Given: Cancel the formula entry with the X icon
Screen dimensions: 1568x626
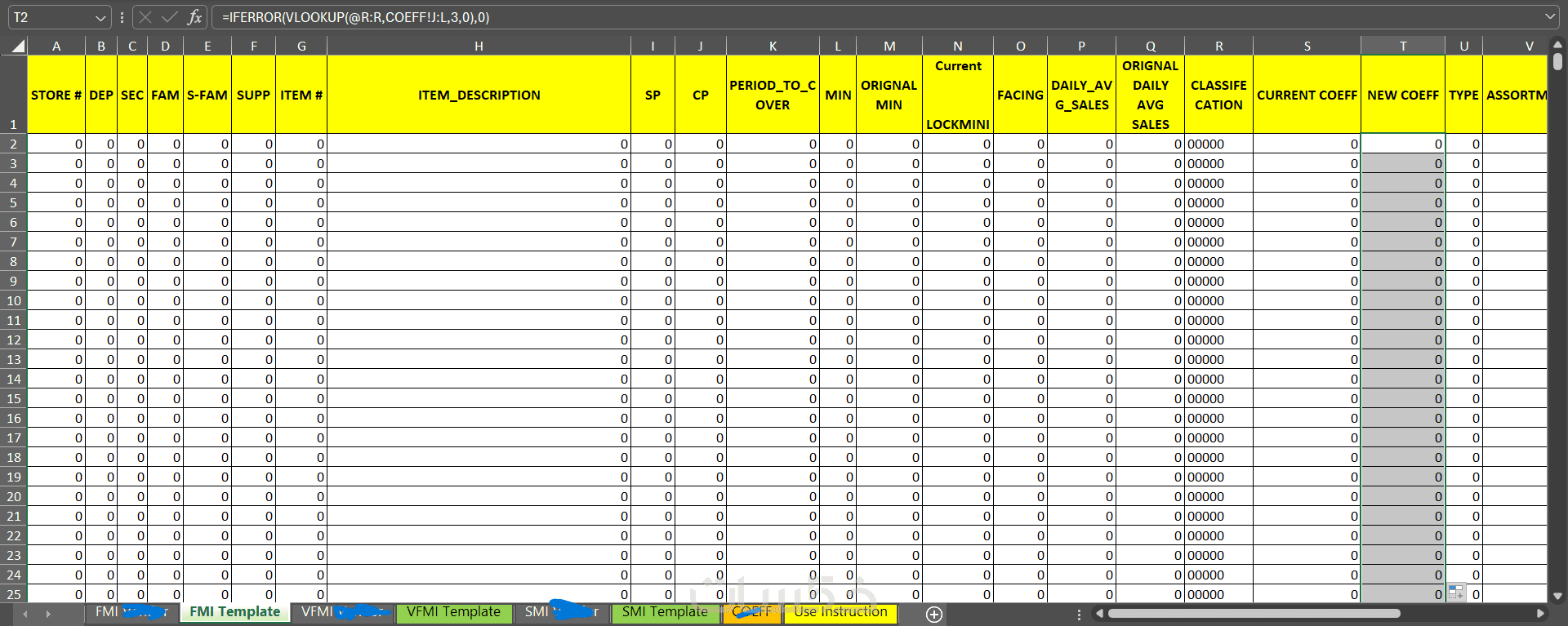Looking at the screenshot, I should [x=145, y=17].
